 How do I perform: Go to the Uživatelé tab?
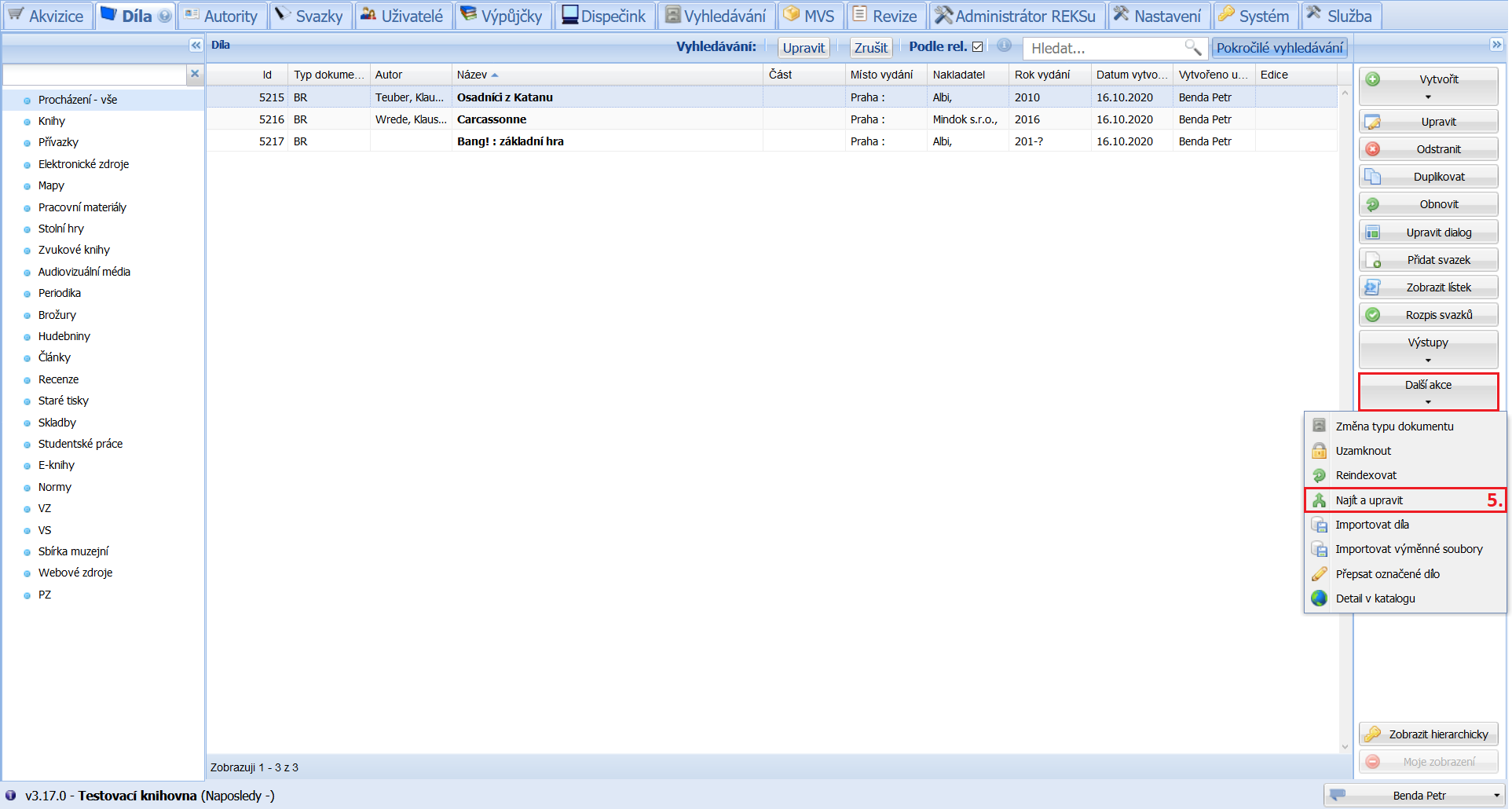[403, 16]
